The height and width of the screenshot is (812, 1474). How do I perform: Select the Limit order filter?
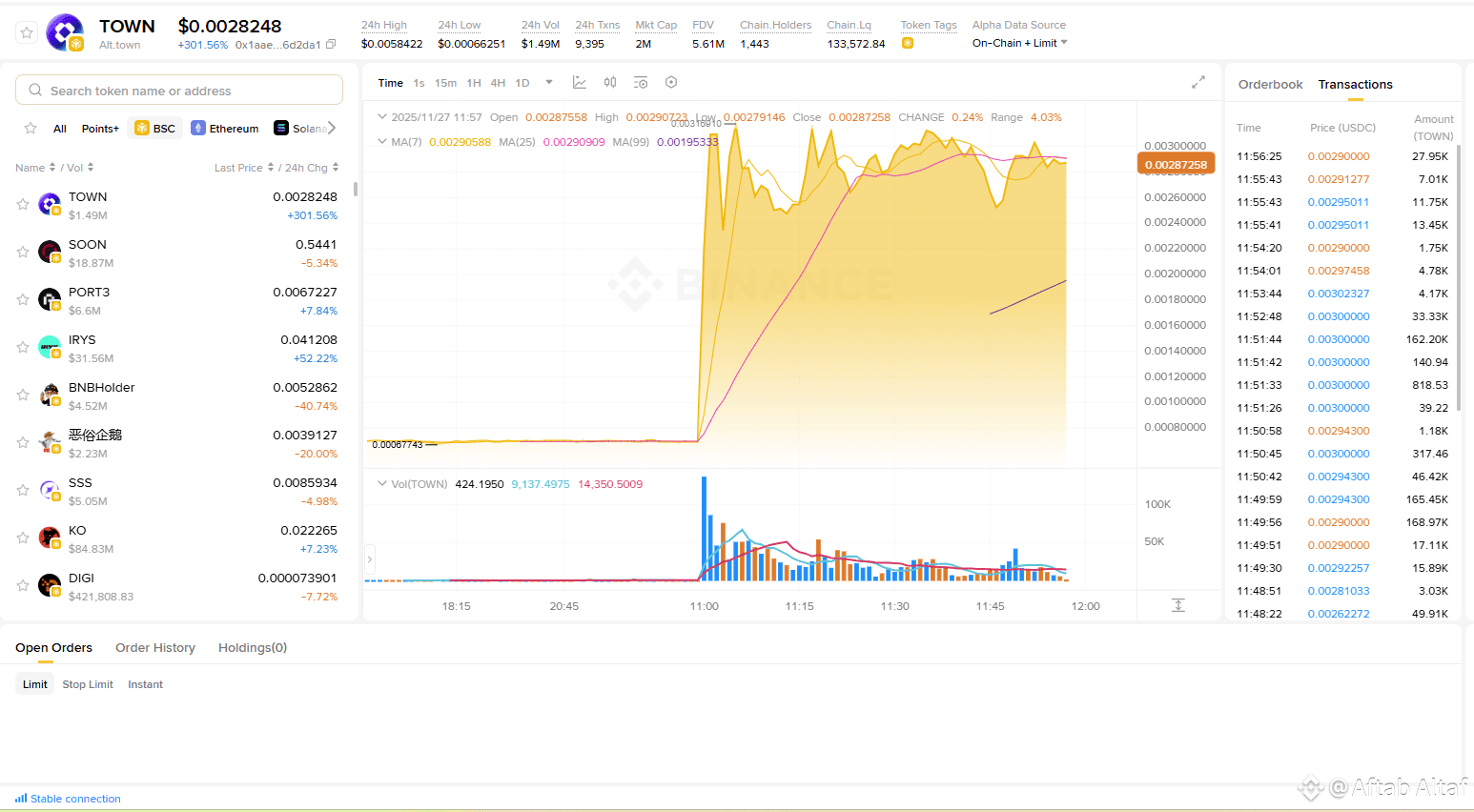(x=35, y=684)
